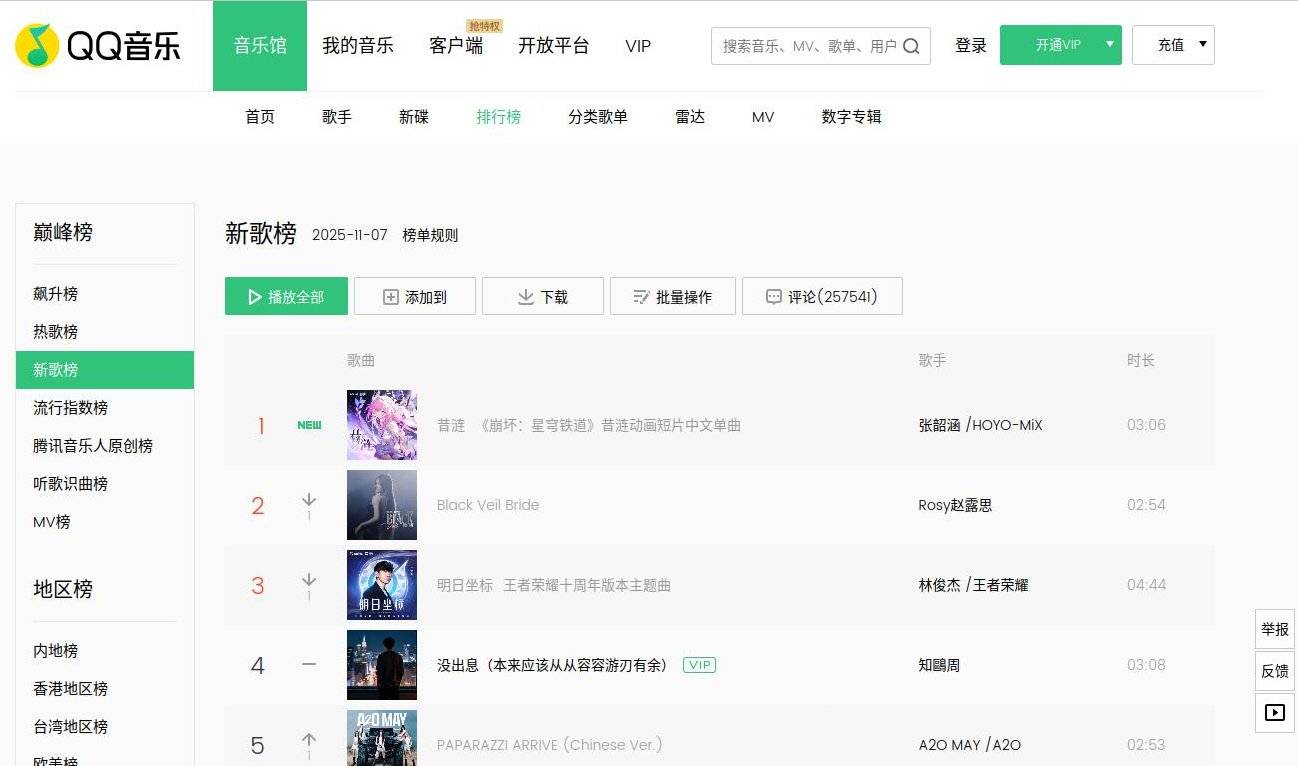1298x766 pixels.
Task: Click the video player icon below 反馈
Action: pyautogui.click(x=1275, y=713)
